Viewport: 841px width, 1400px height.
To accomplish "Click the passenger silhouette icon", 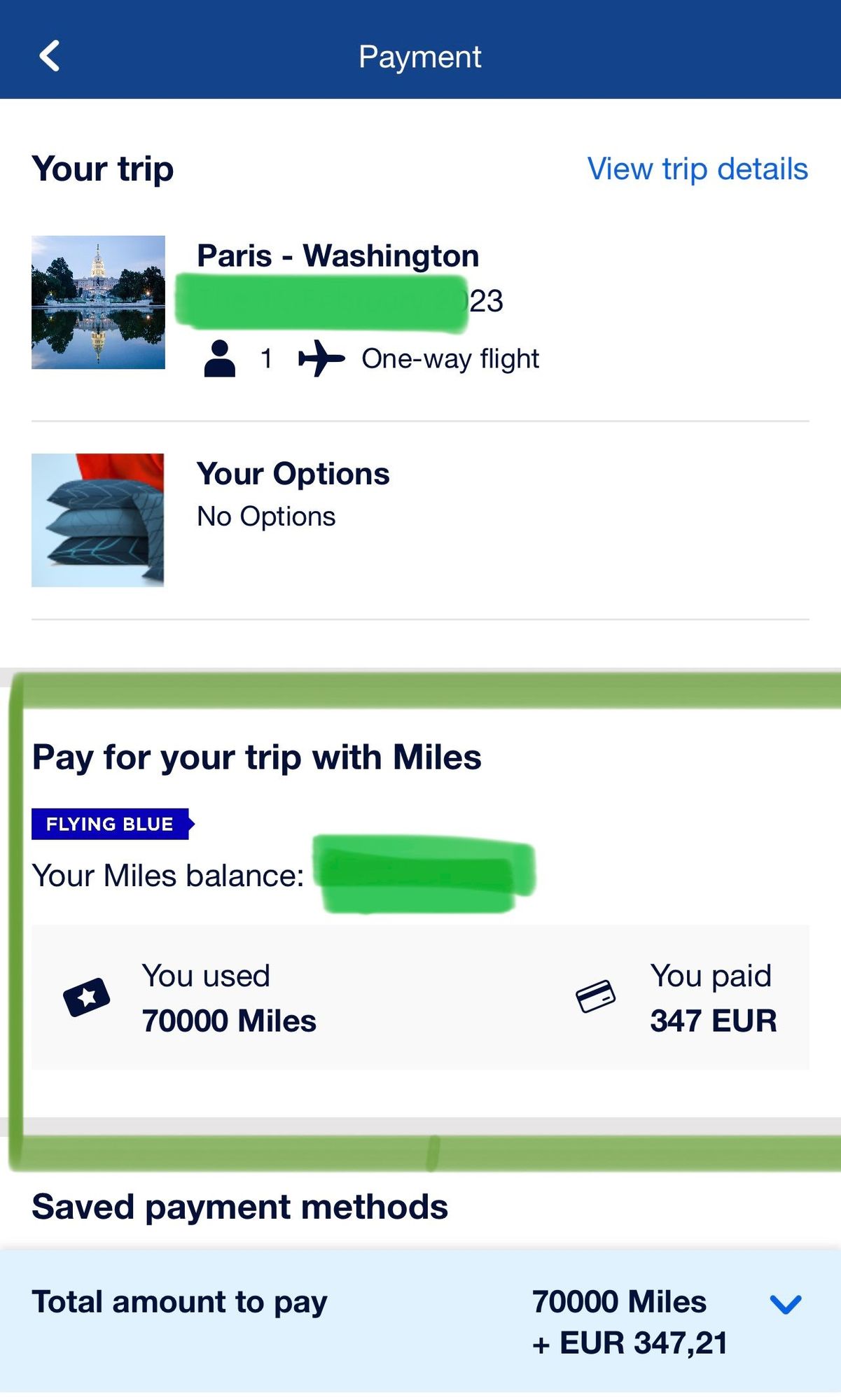I will click(x=220, y=358).
